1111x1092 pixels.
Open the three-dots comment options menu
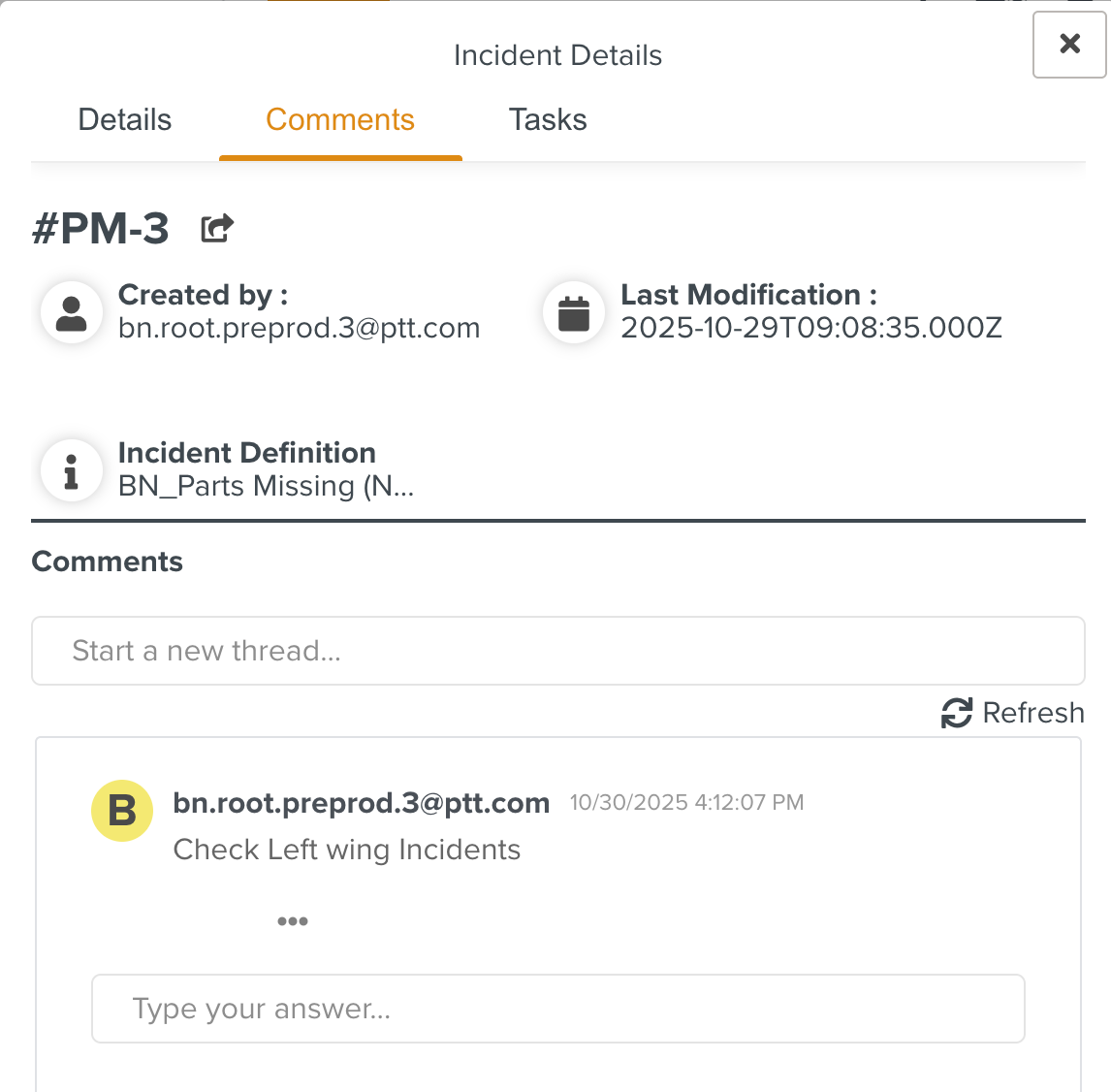292,921
